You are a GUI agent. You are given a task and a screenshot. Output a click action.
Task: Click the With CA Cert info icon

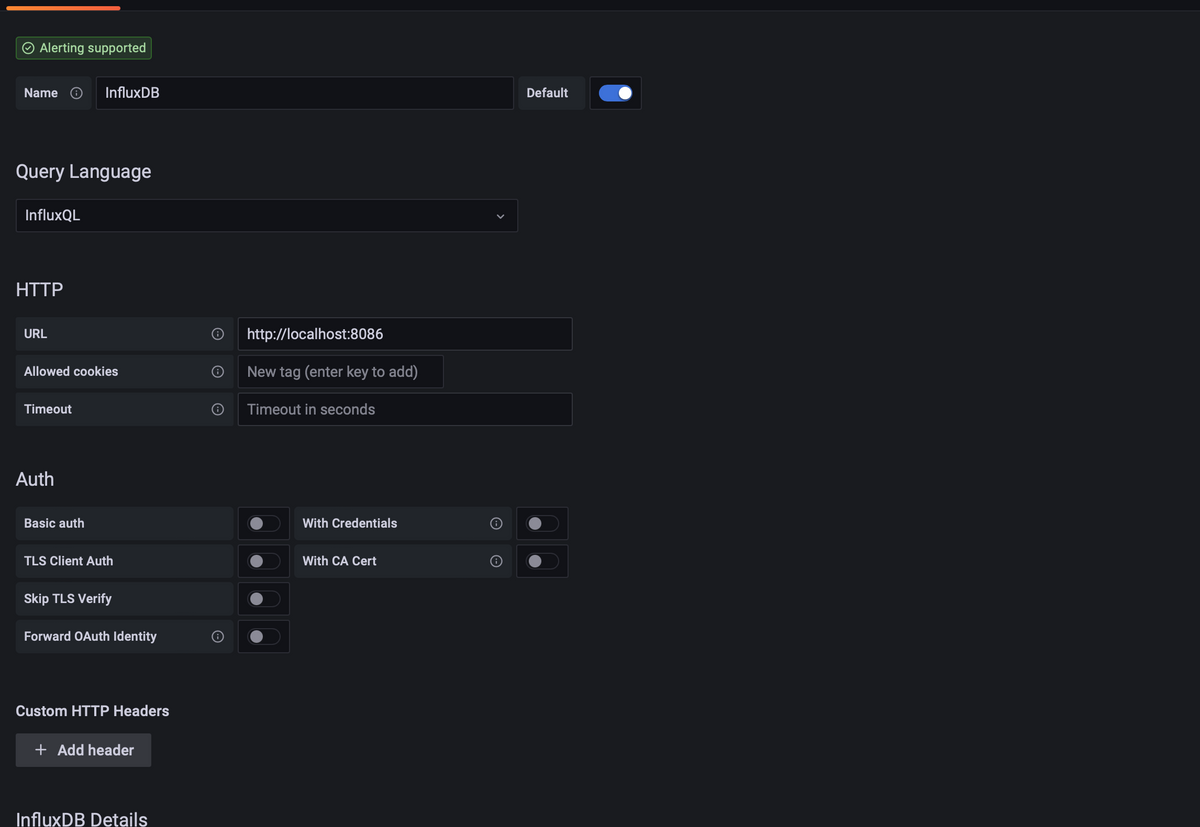point(496,561)
